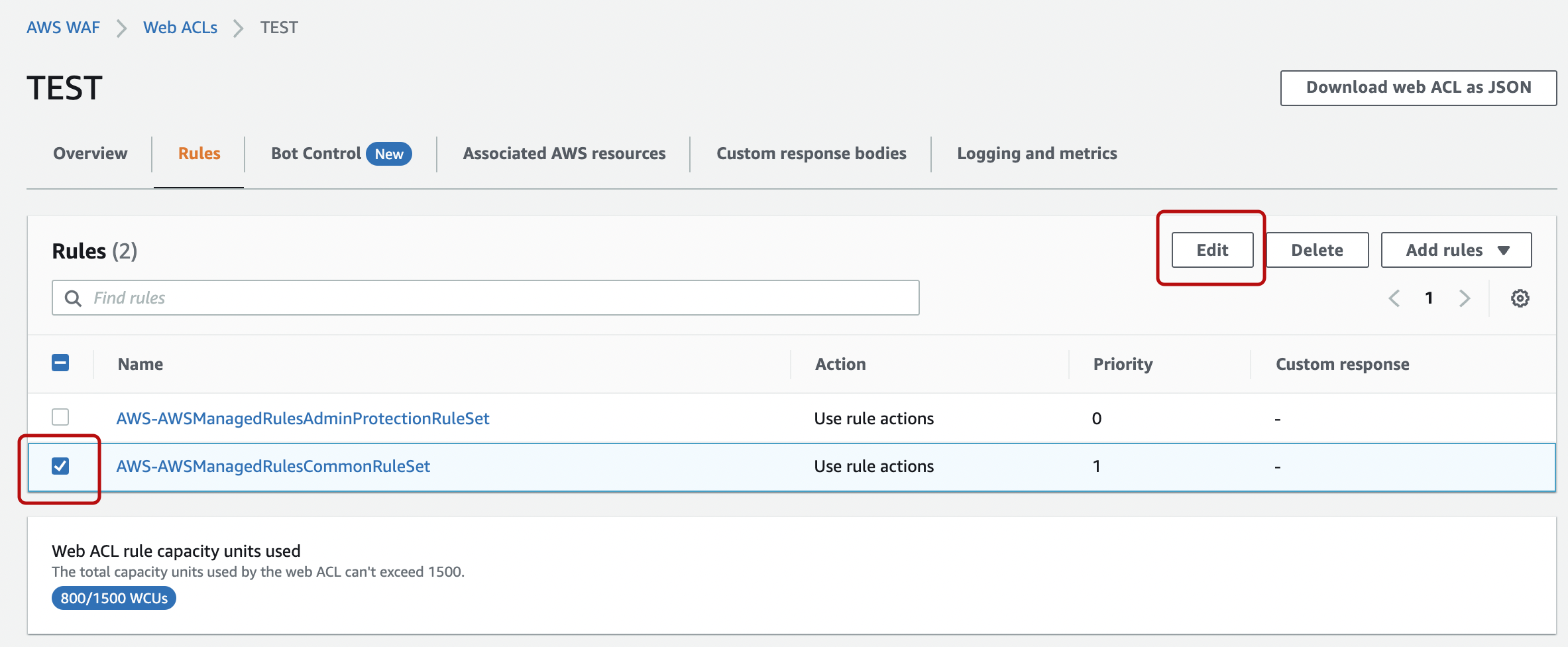
Task: Click the Name column header
Action: click(x=140, y=364)
